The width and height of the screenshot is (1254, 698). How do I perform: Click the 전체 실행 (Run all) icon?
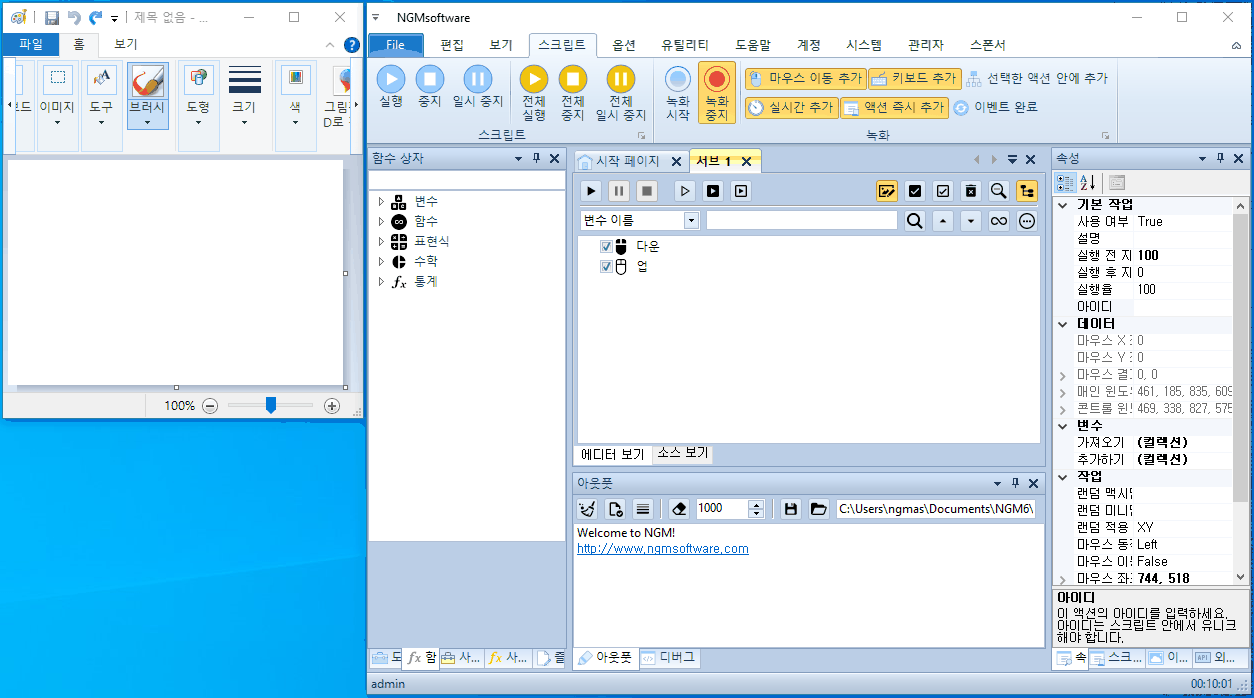pos(534,79)
